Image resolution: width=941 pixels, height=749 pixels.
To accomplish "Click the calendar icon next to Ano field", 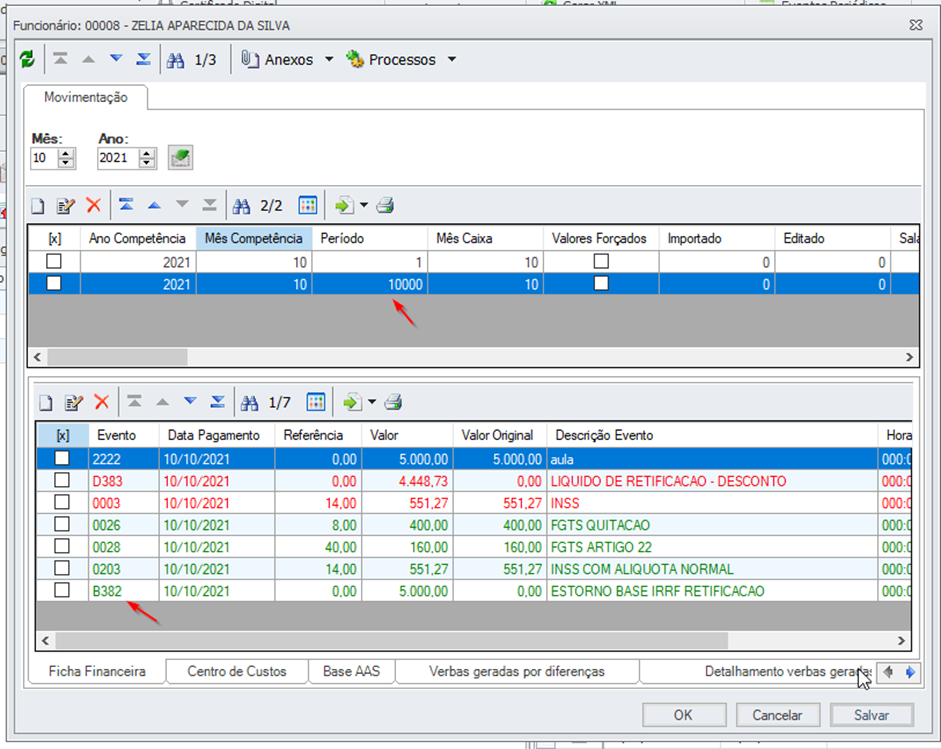I will 181,157.
